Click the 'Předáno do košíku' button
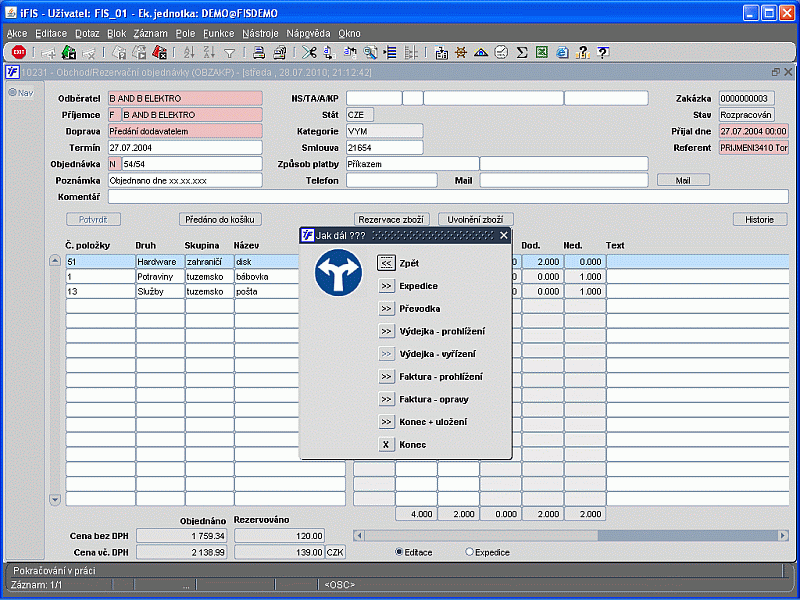 220,219
